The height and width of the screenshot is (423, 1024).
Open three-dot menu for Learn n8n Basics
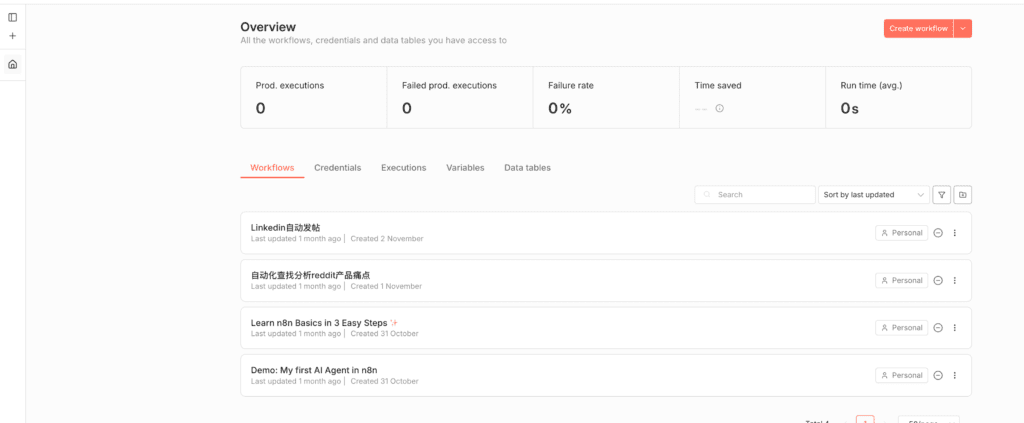click(x=954, y=328)
